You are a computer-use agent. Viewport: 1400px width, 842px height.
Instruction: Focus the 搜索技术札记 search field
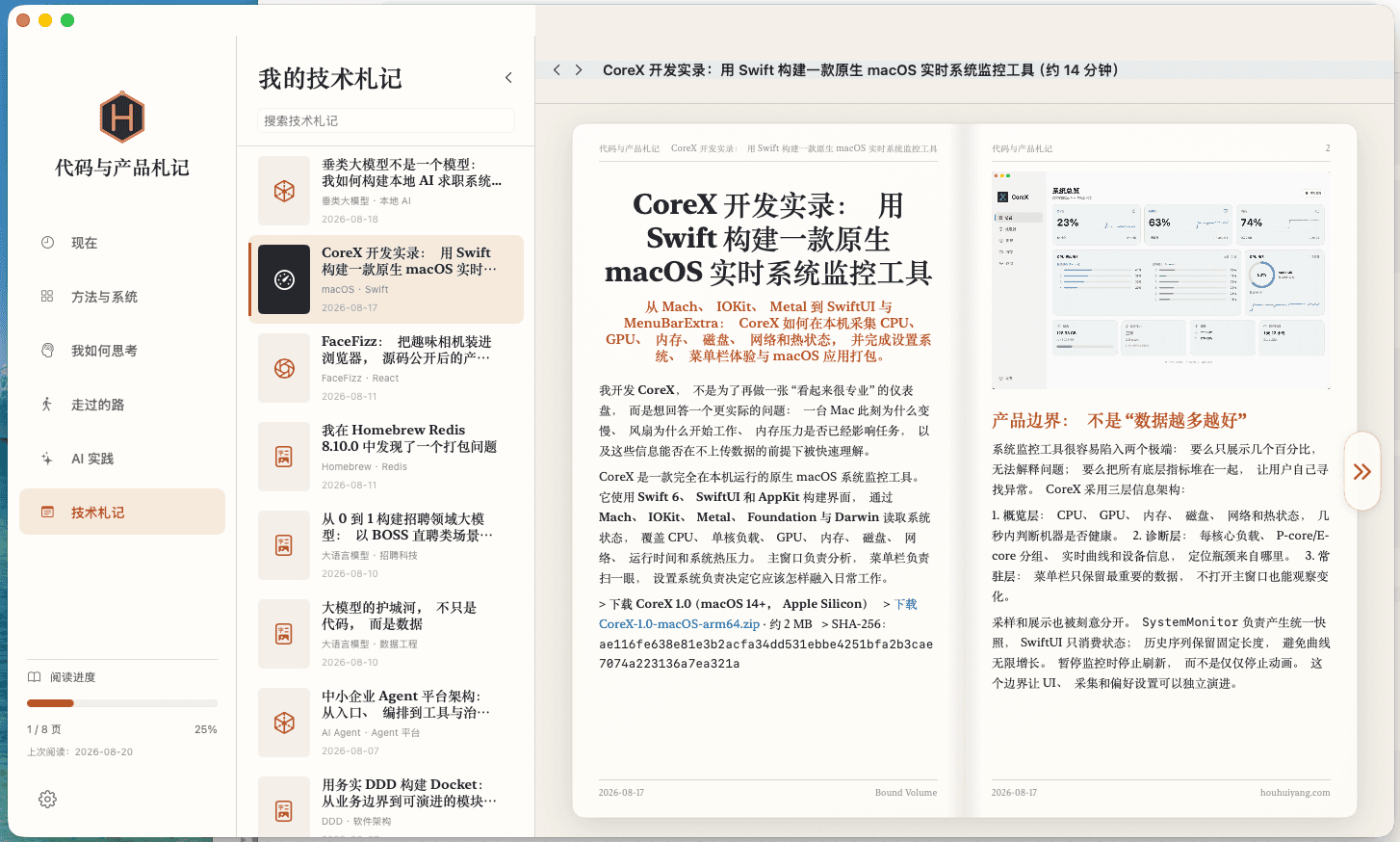pyautogui.click(x=385, y=120)
